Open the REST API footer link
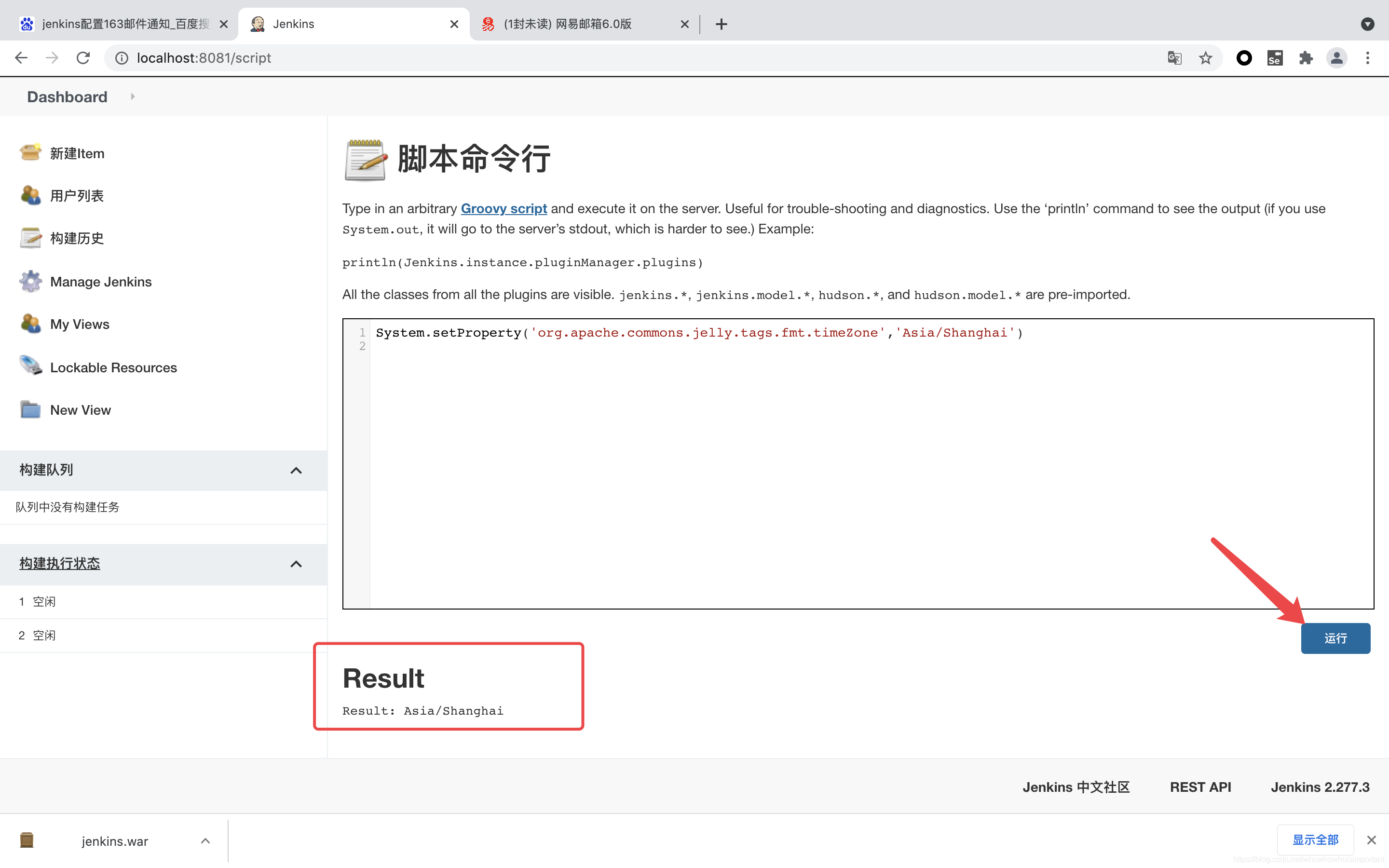 tap(1200, 787)
